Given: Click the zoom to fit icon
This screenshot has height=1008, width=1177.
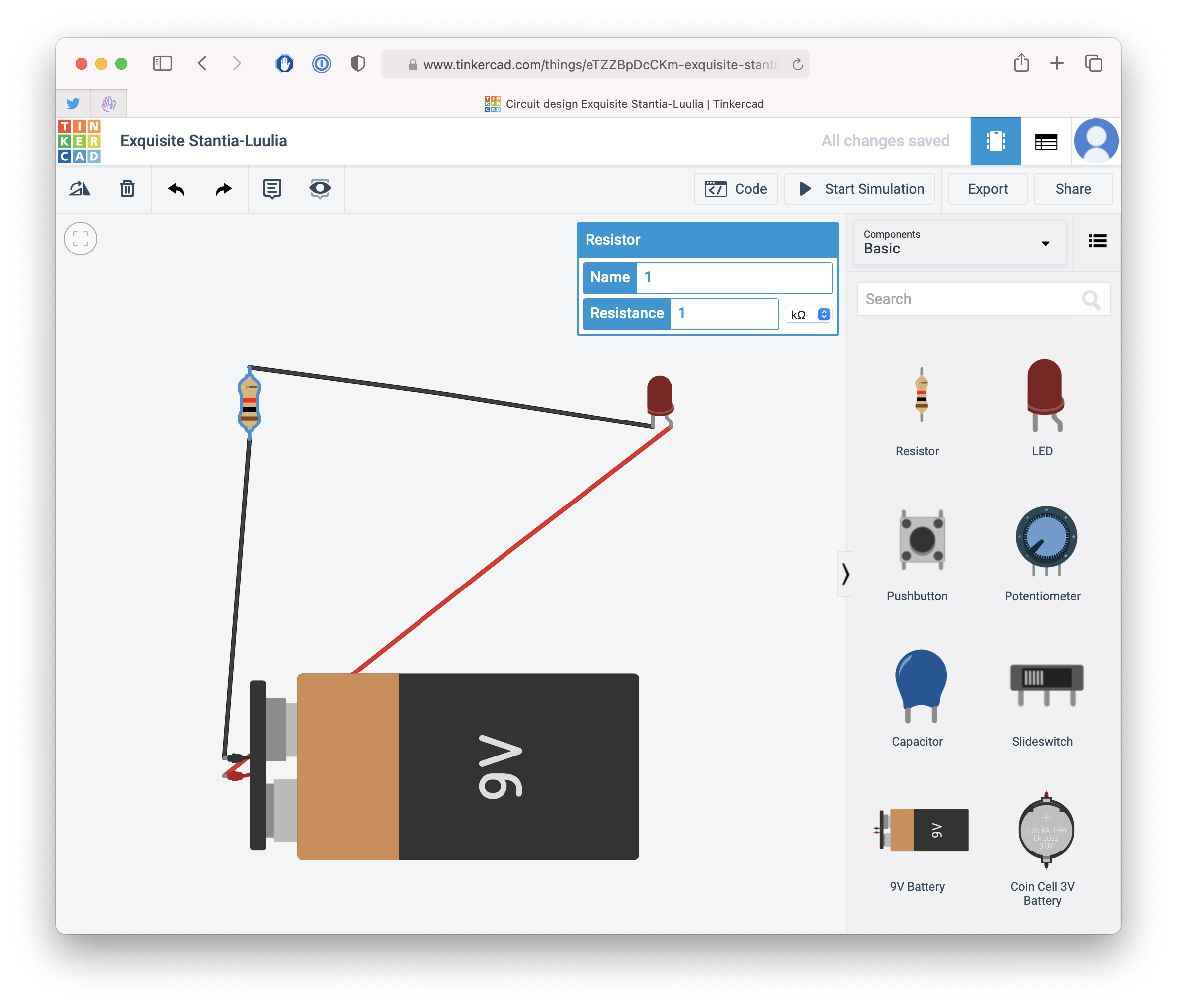Looking at the screenshot, I should coord(81,239).
